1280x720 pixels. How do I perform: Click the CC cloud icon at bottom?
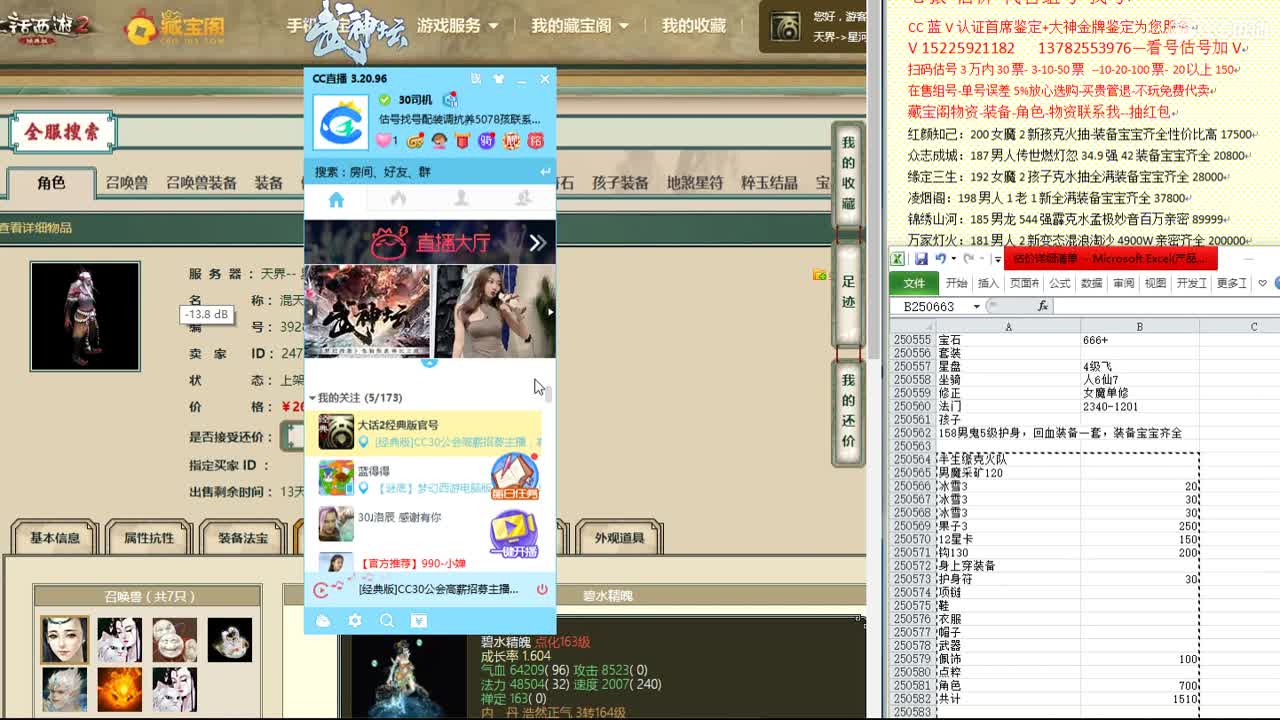tap(323, 621)
